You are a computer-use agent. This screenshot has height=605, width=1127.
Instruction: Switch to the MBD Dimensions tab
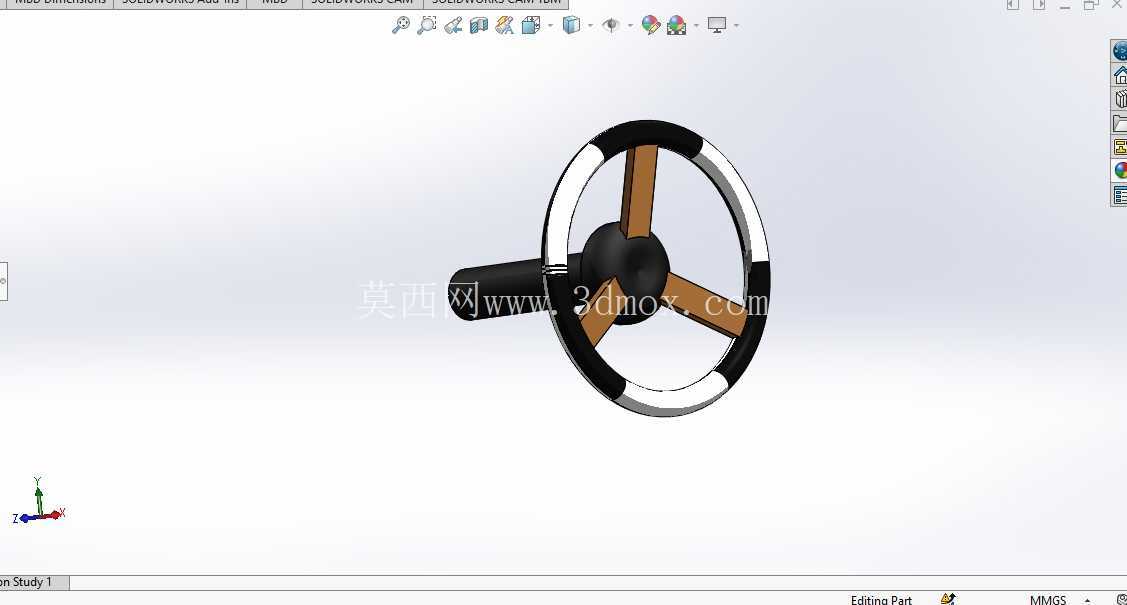pyautogui.click(x=60, y=3)
